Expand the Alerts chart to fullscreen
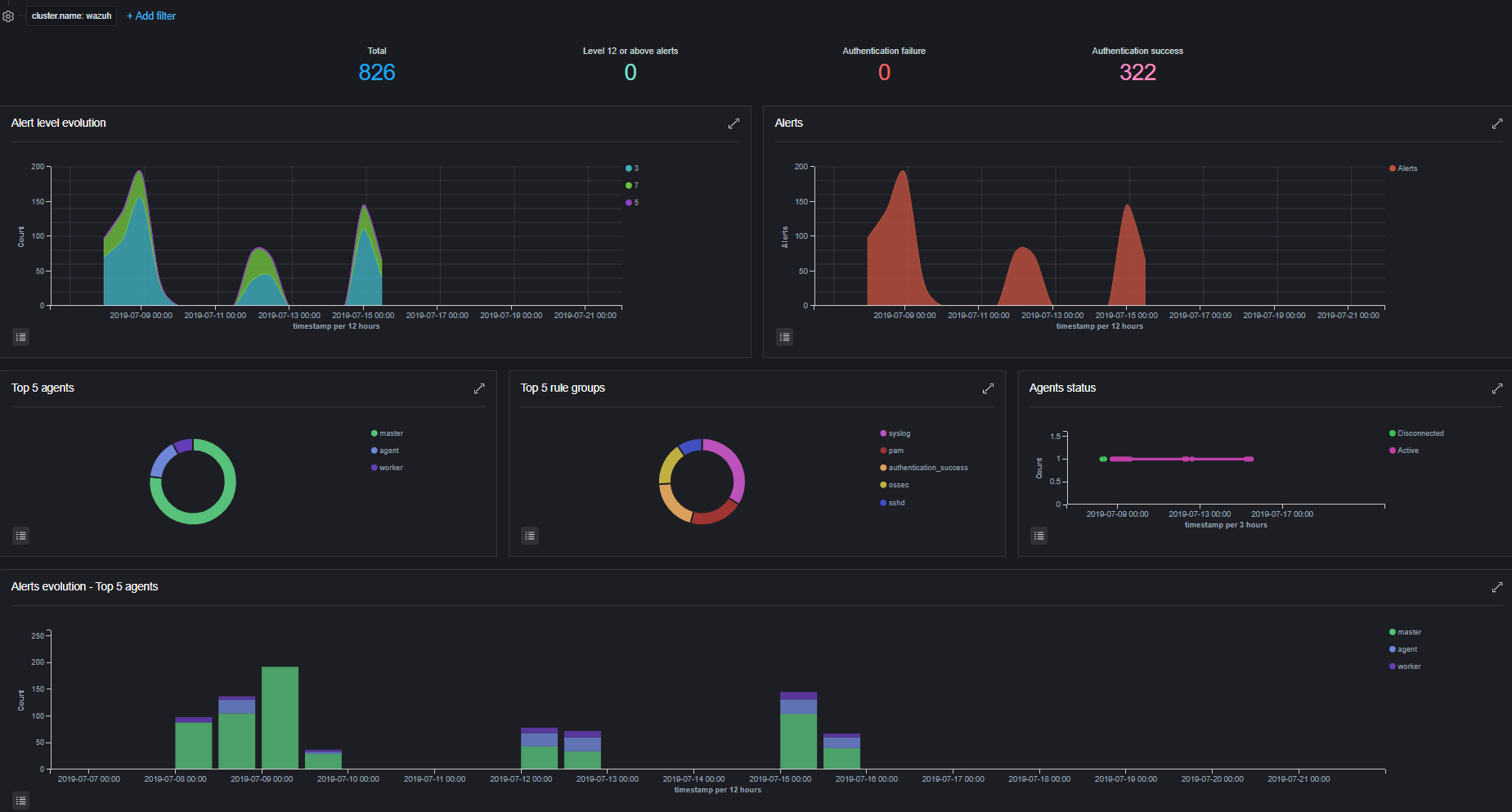 [x=1496, y=123]
